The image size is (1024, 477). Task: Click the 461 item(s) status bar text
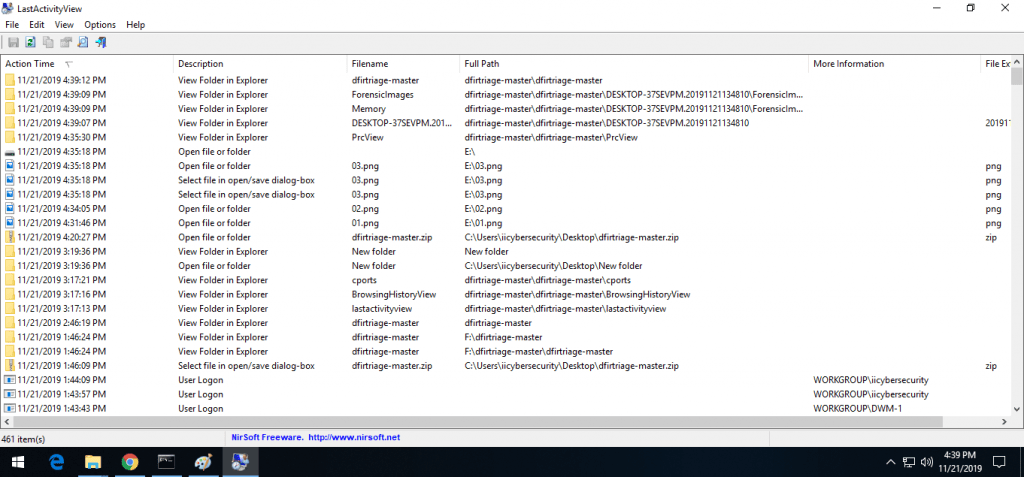24,439
